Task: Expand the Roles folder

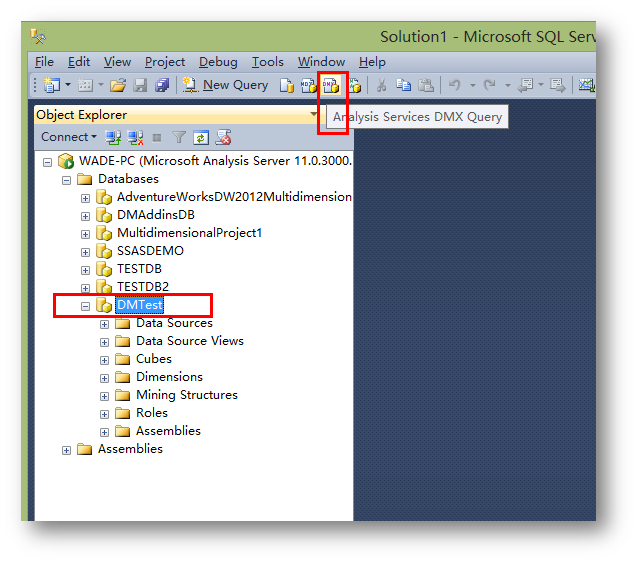Action: (105, 414)
